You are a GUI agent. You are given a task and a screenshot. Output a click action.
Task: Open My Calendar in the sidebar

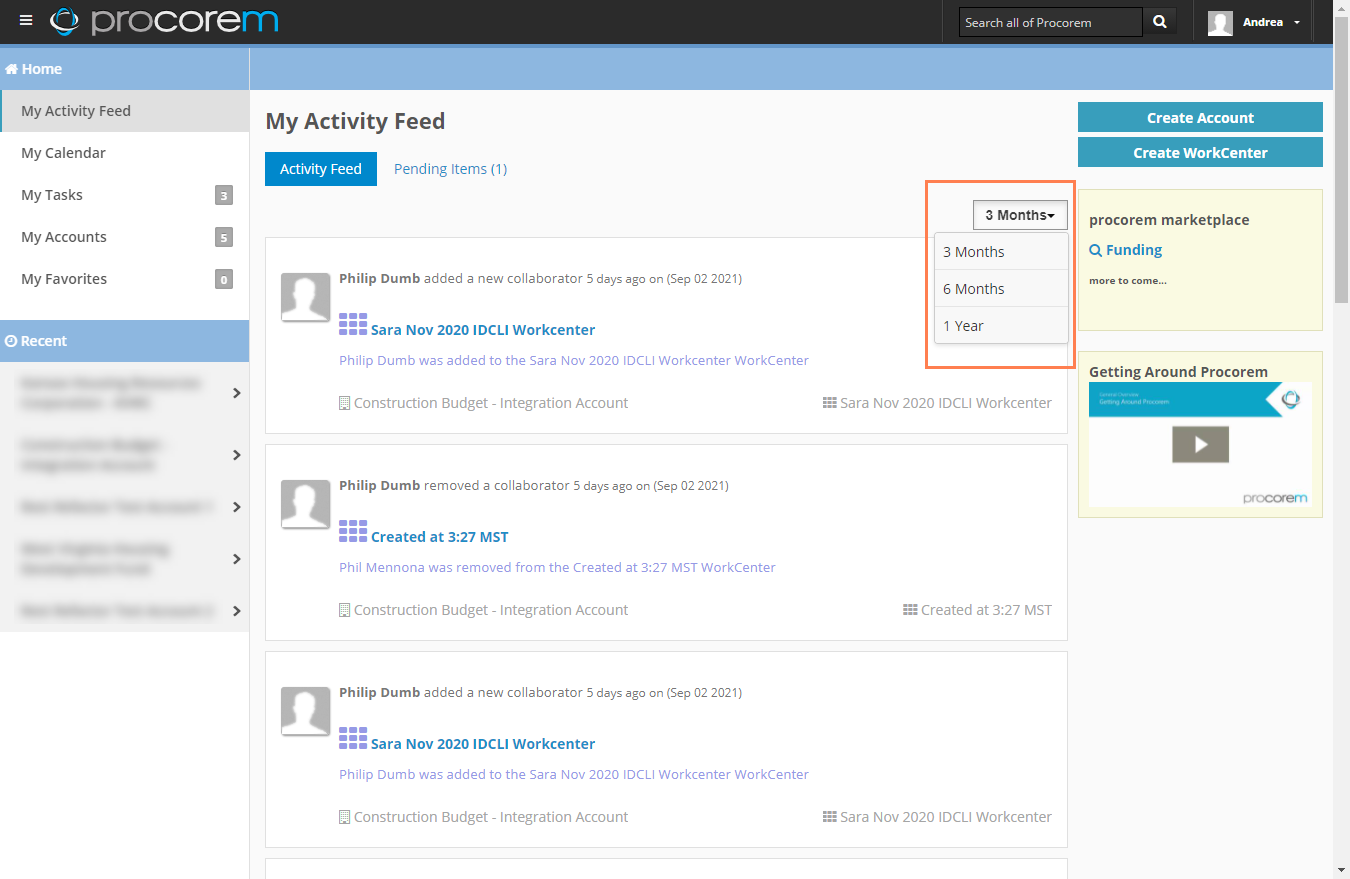point(124,153)
